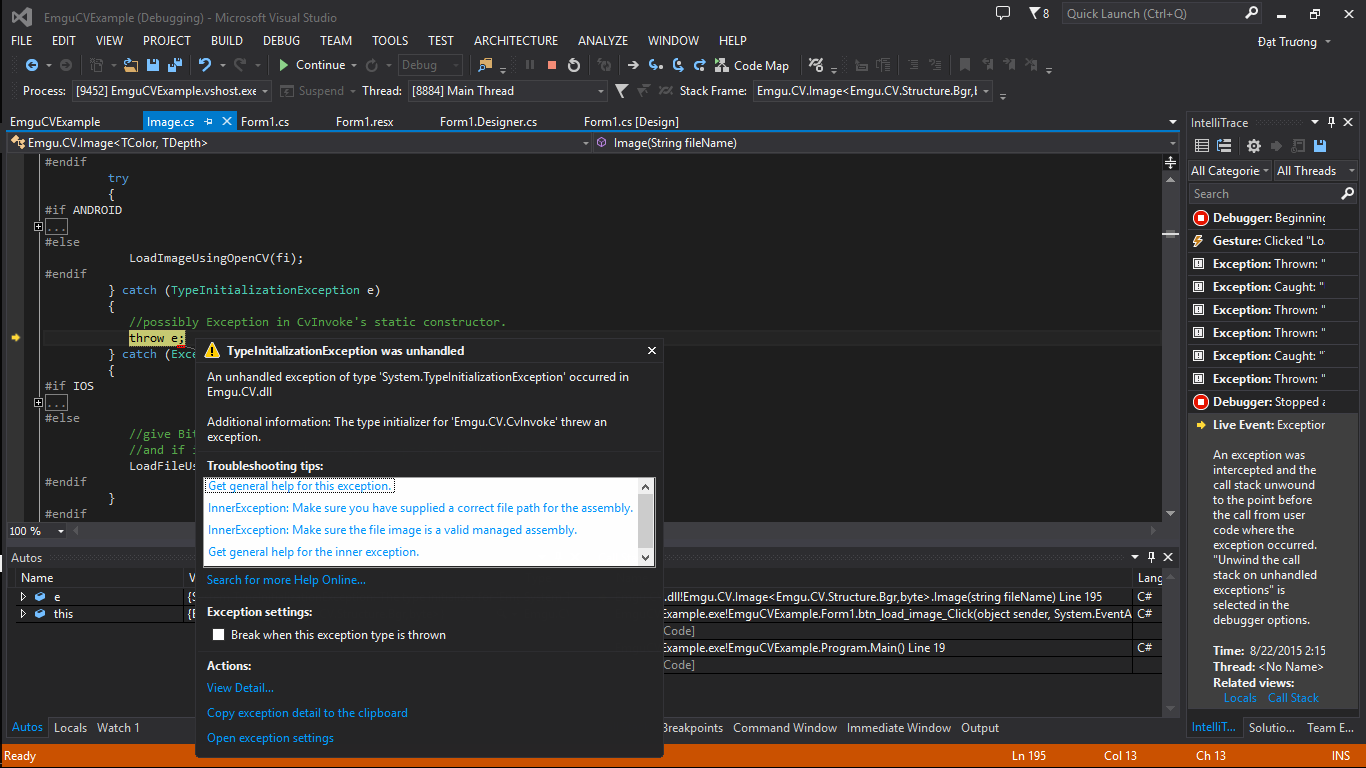Image resolution: width=1366 pixels, height=768 pixels.
Task: Select the Gesture: Clicked event
Action: pyautogui.click(x=1272, y=241)
